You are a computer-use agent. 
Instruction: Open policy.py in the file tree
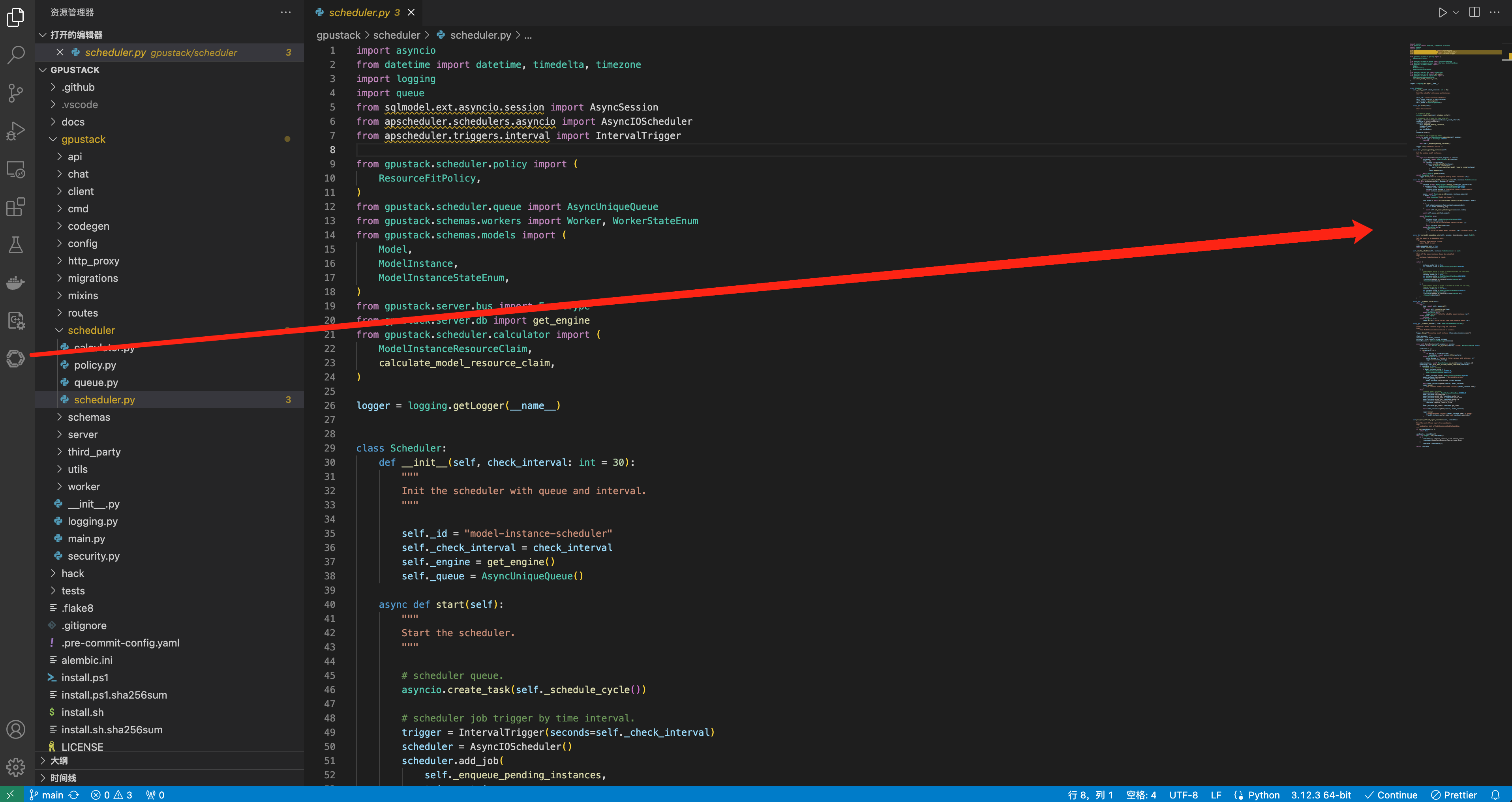tap(94, 365)
